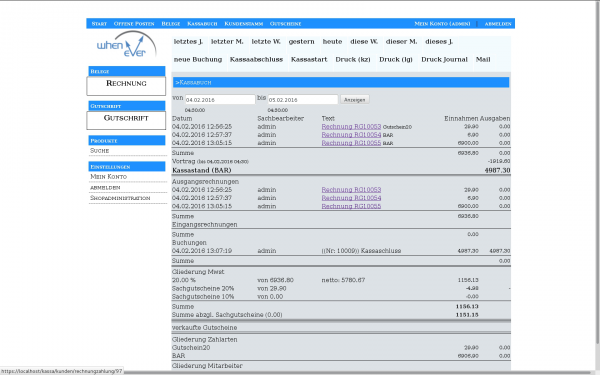Viewport: 600px width, 375px height.
Task: Filter by diese W.
Action: coord(364,42)
